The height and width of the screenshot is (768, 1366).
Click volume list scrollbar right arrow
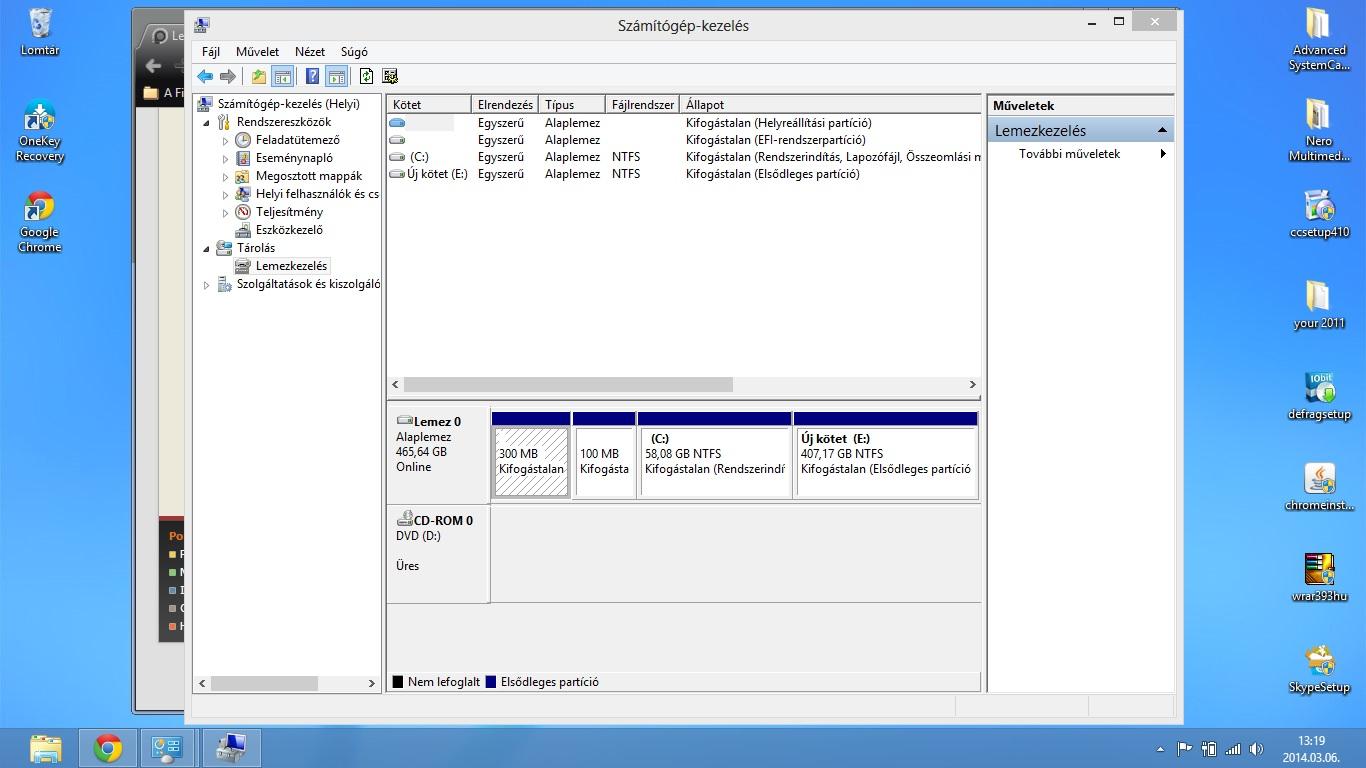[x=972, y=384]
